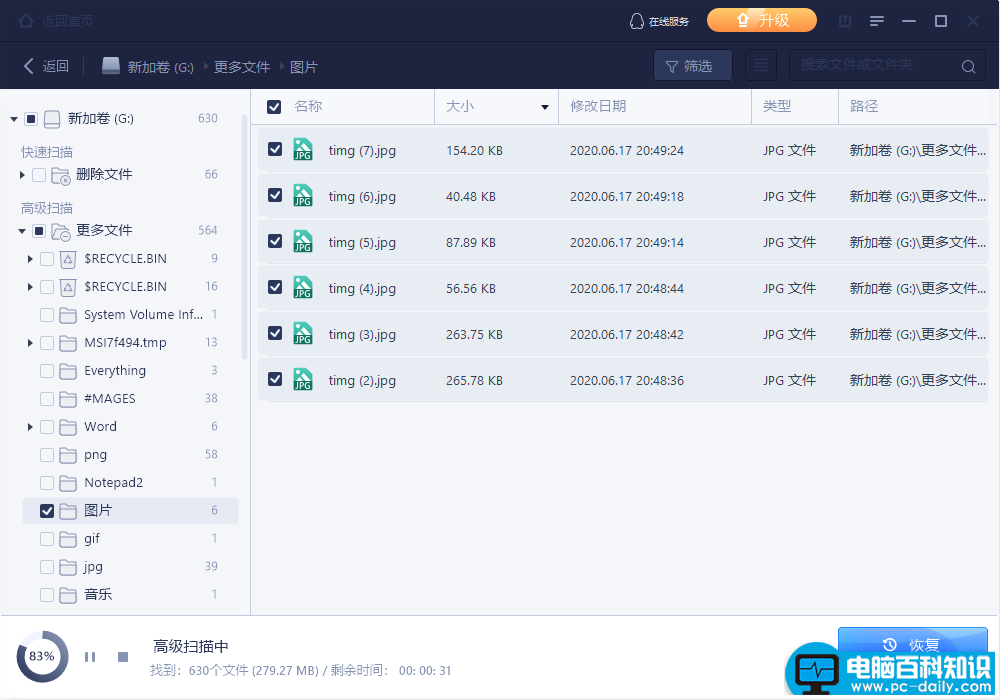Screen dimensions: 1000x700
Task: Click JPG file icon of timg (6).jpg
Action: click(x=303, y=195)
